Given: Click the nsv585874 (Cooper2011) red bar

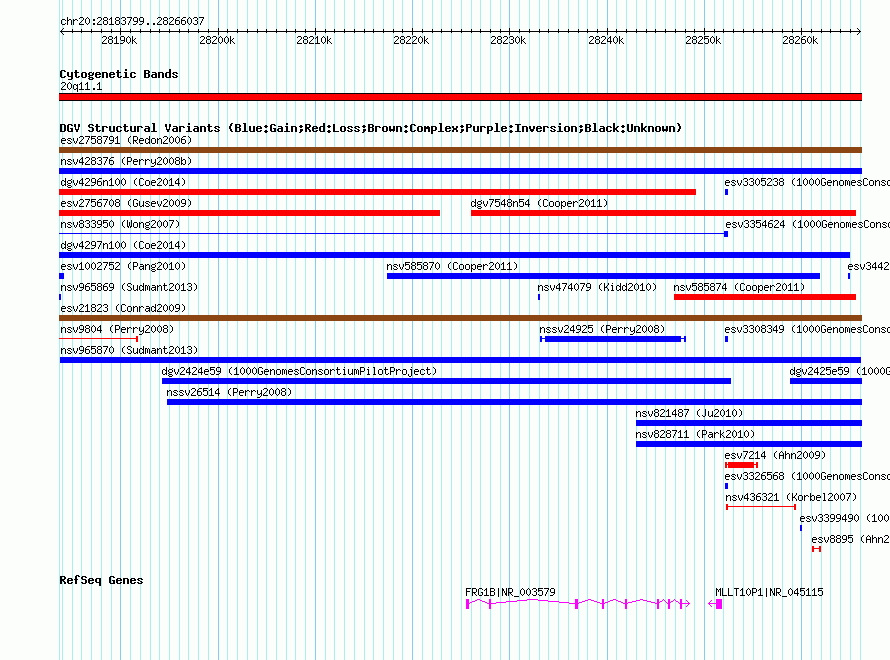Looking at the screenshot, I should coord(765,297).
